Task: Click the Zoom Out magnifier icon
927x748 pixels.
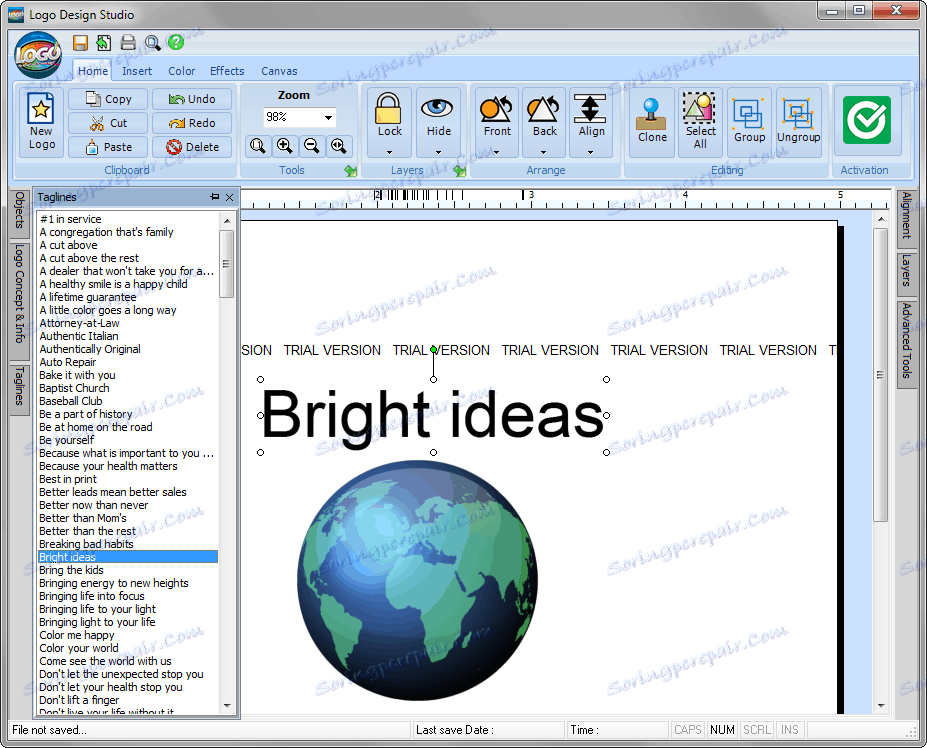Action: click(x=312, y=146)
